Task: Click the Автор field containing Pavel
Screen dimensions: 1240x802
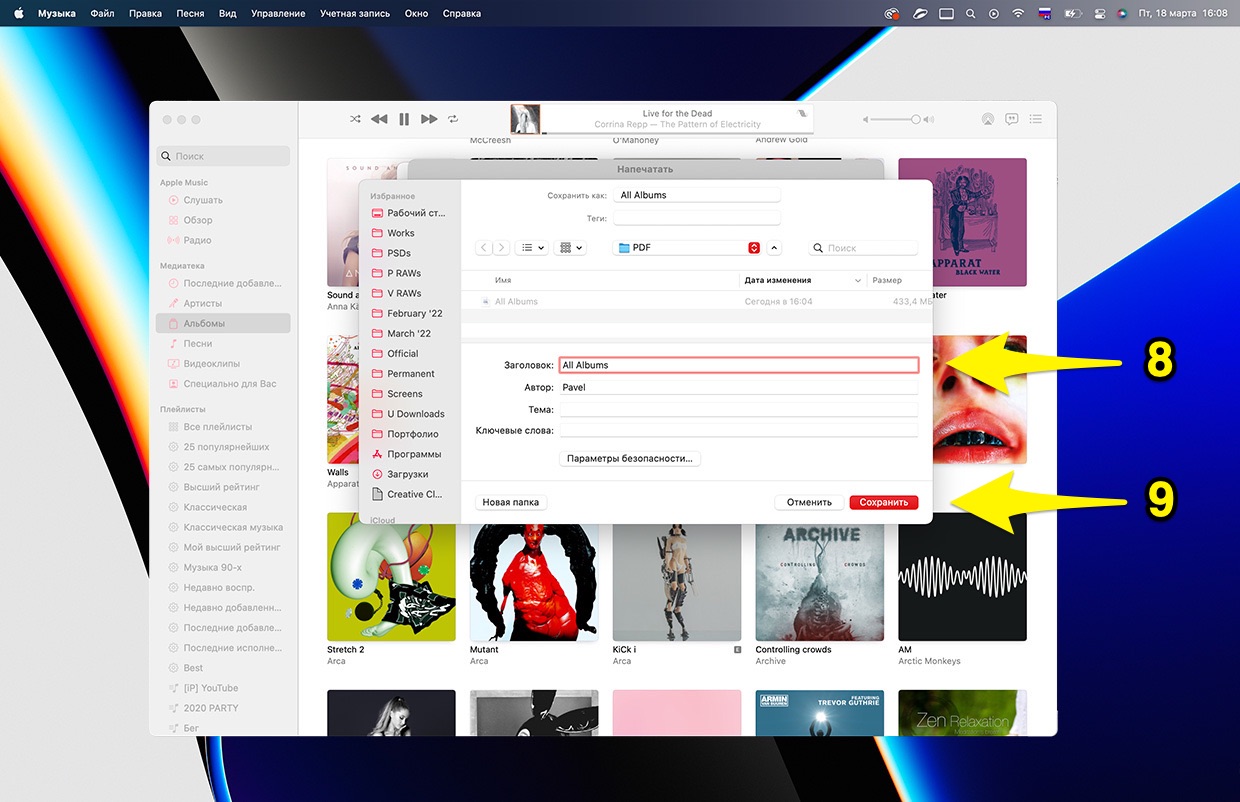Action: point(738,387)
